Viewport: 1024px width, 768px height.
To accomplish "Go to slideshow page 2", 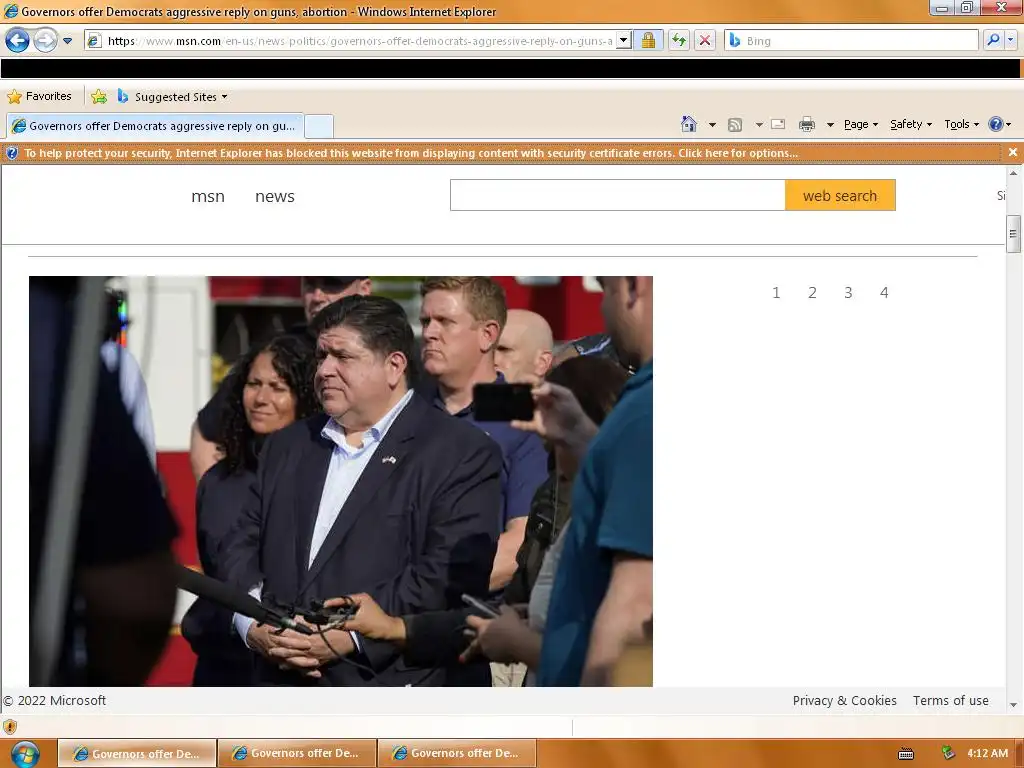I will tap(812, 293).
